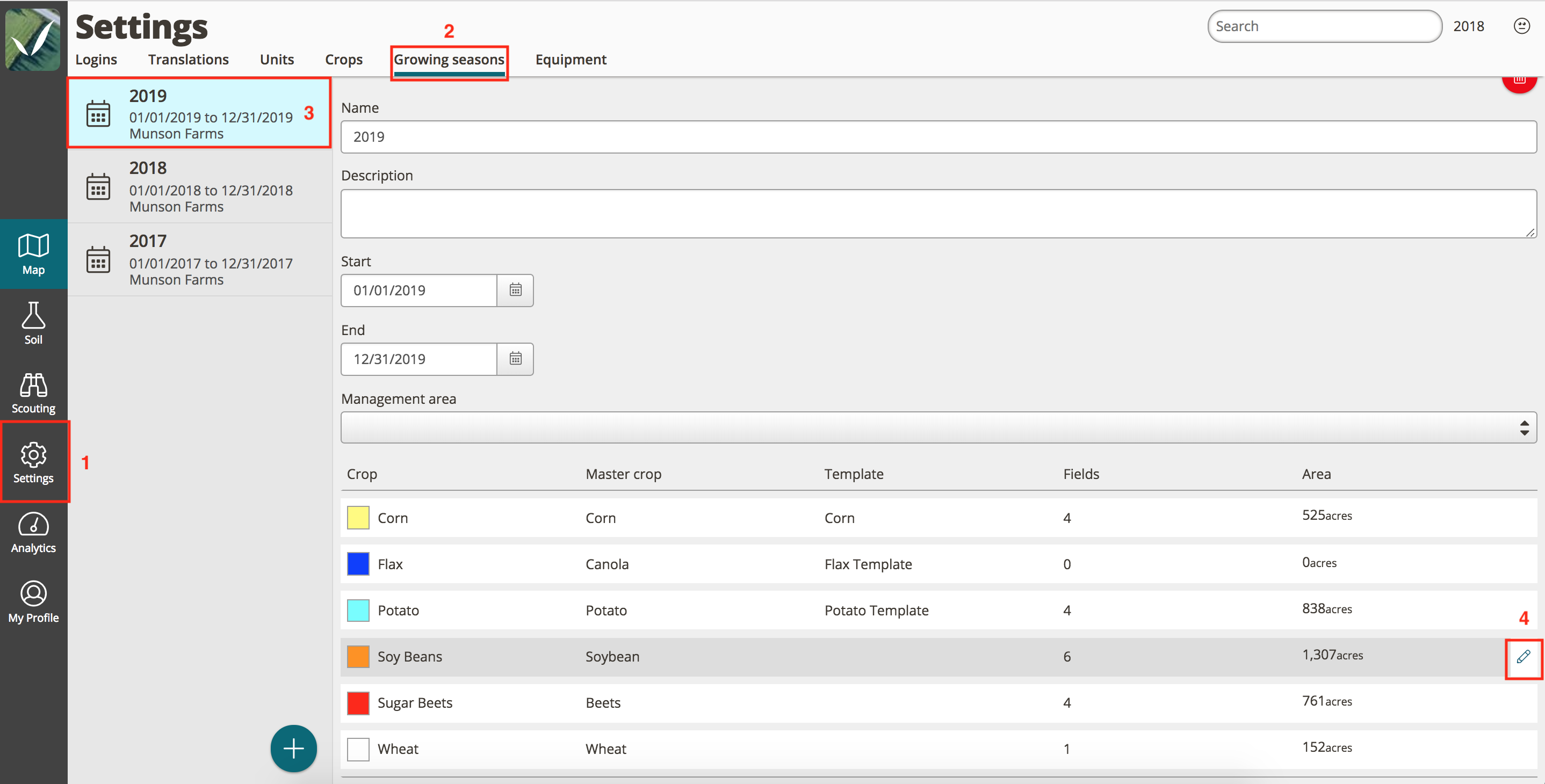Click Wheat white color swatch
This screenshot has width=1545, height=784.
pyautogui.click(x=358, y=749)
